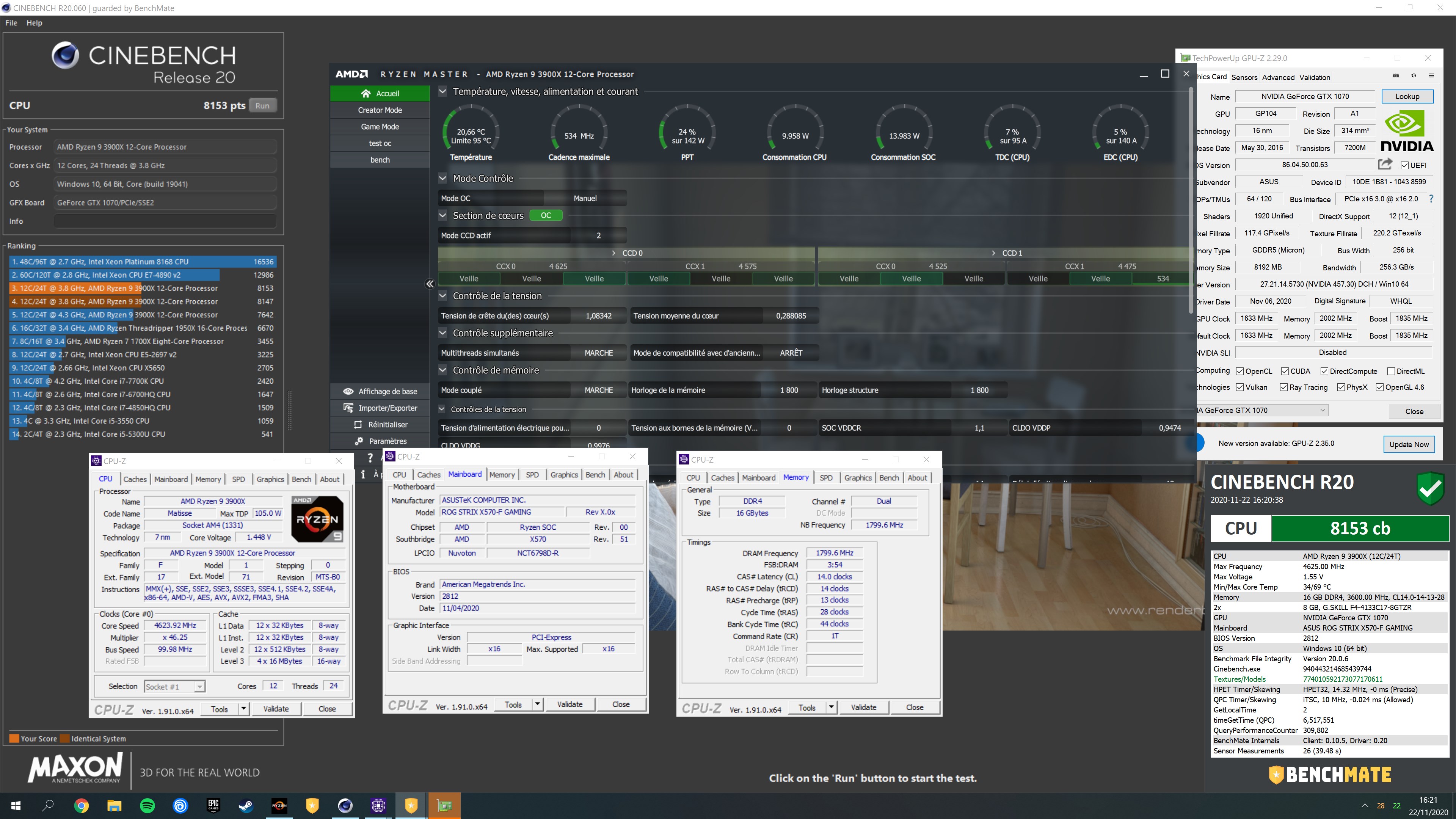Image resolution: width=1456 pixels, height=819 pixels.
Task: Collapse the Mode Contrôle section
Action: pyautogui.click(x=442, y=178)
